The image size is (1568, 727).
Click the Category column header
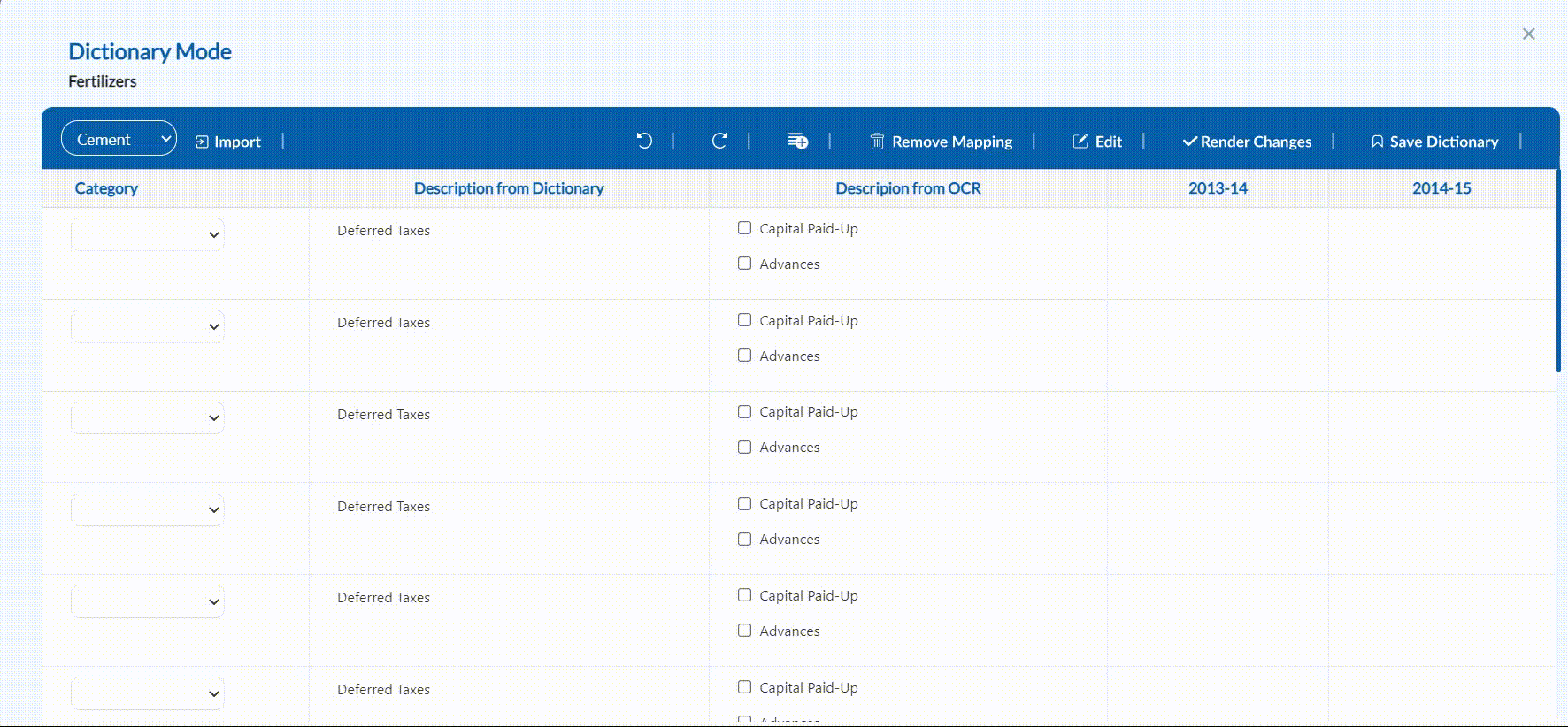[x=106, y=188]
